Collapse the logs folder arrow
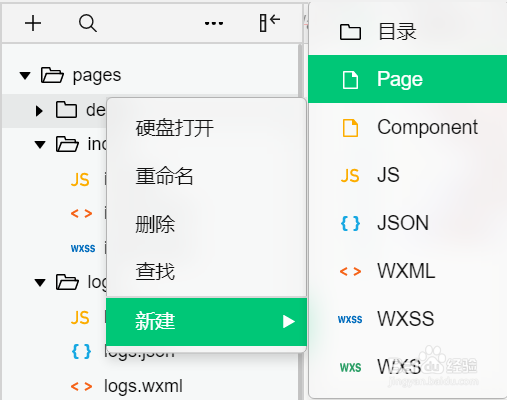Image resolution: width=507 pixels, height=400 pixels. point(40,283)
